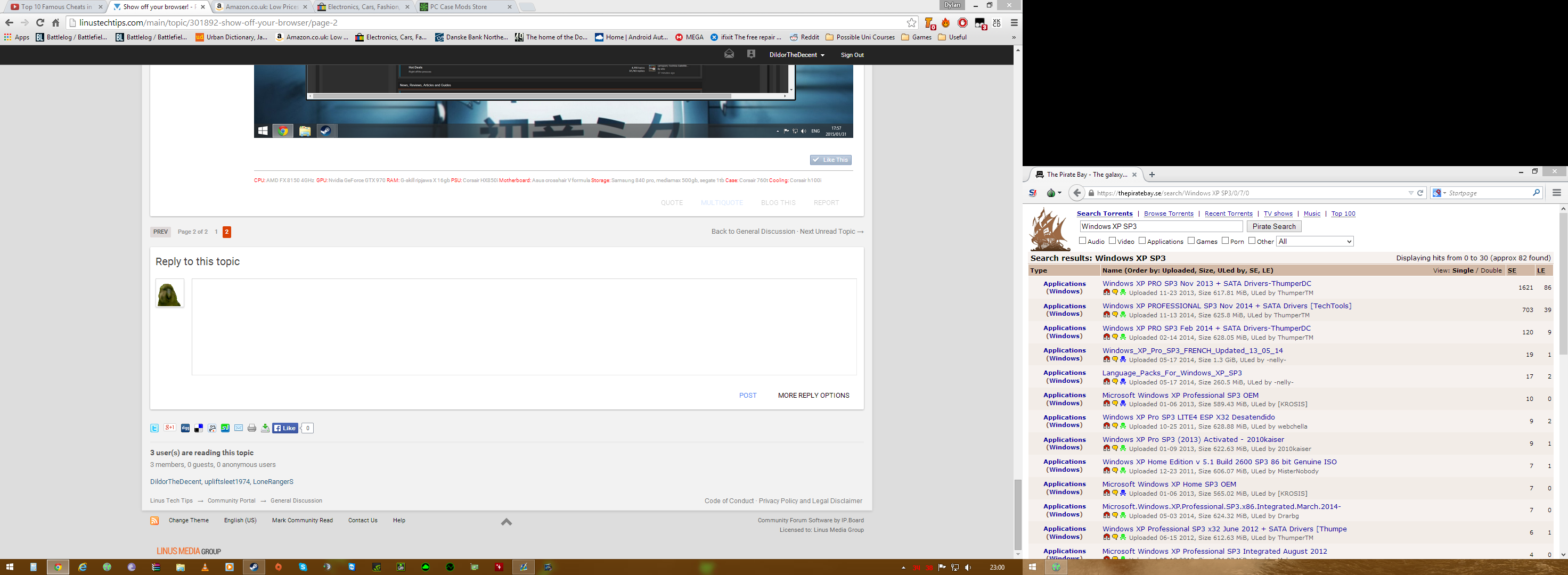Reload the Chrome page
Screen dimensions: 1568x575
click(x=40, y=22)
